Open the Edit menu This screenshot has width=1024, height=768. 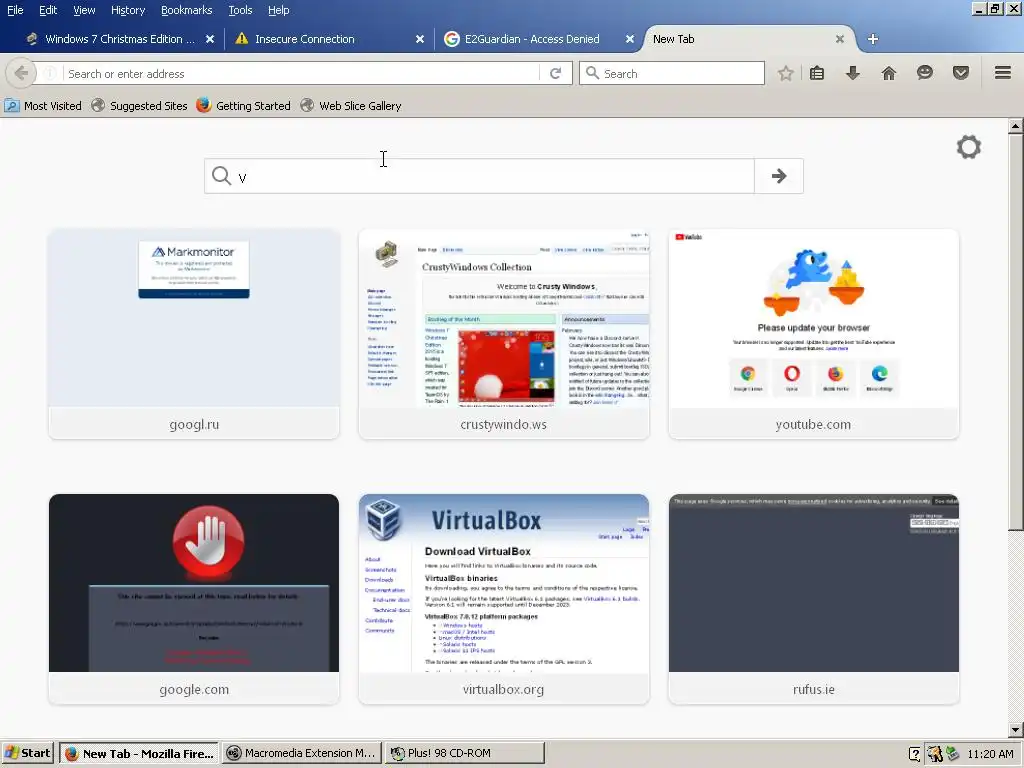(x=48, y=10)
